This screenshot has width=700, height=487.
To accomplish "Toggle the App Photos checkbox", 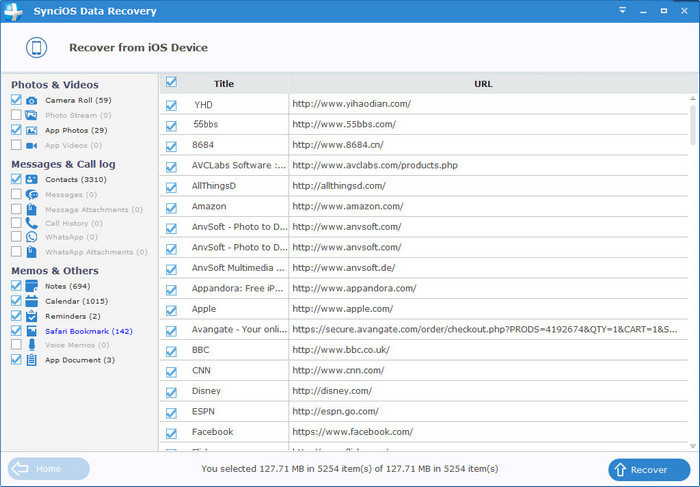I will pos(16,130).
